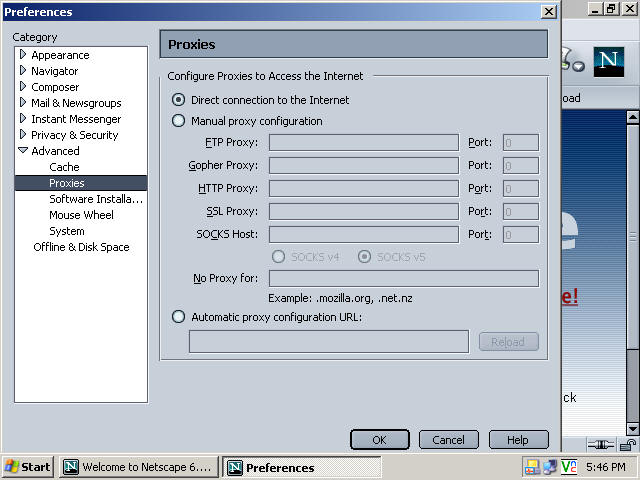Open the Cache preferences item
640x480 pixels.
(64, 167)
